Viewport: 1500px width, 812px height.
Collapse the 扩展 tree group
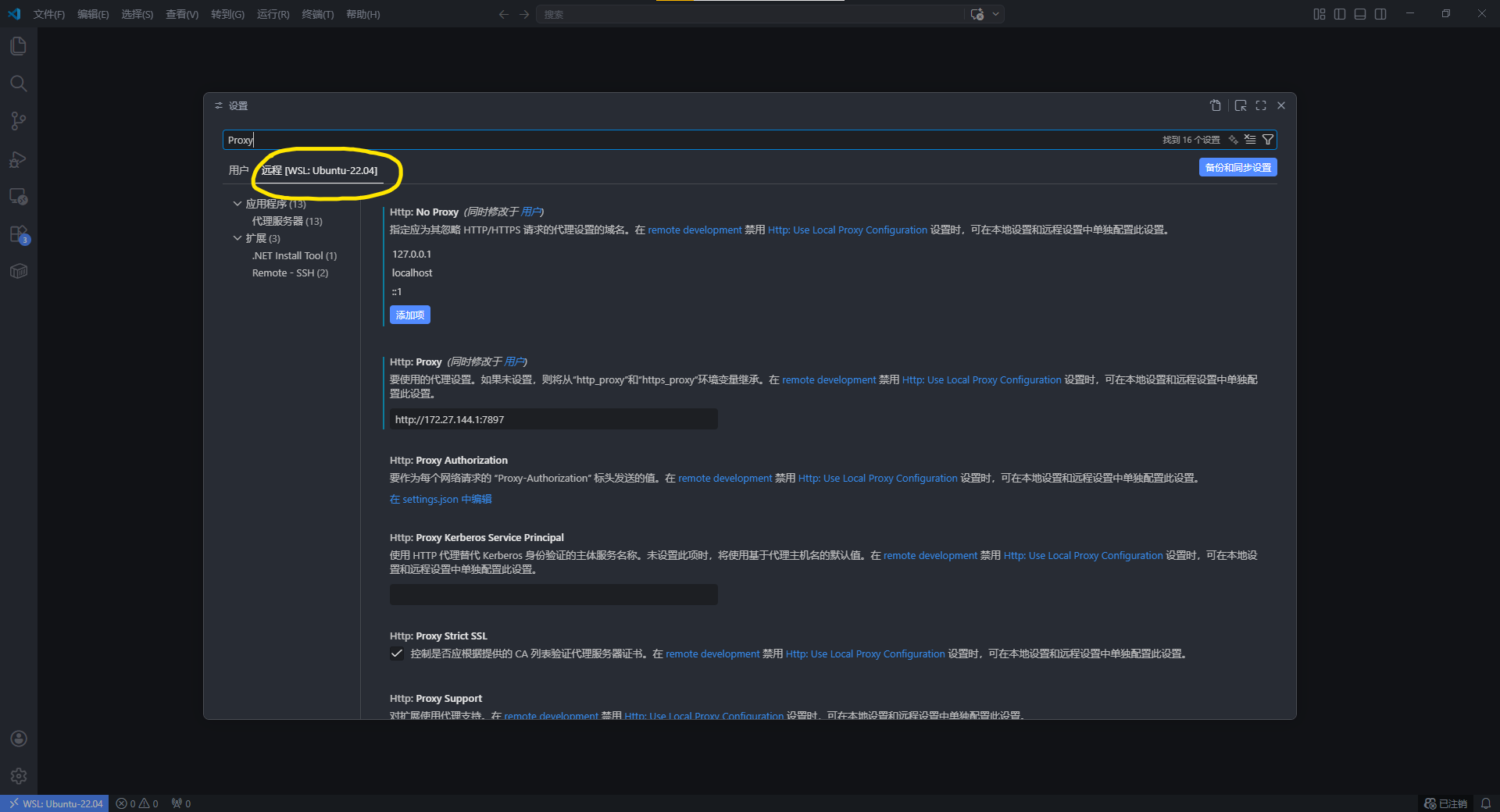(237, 238)
